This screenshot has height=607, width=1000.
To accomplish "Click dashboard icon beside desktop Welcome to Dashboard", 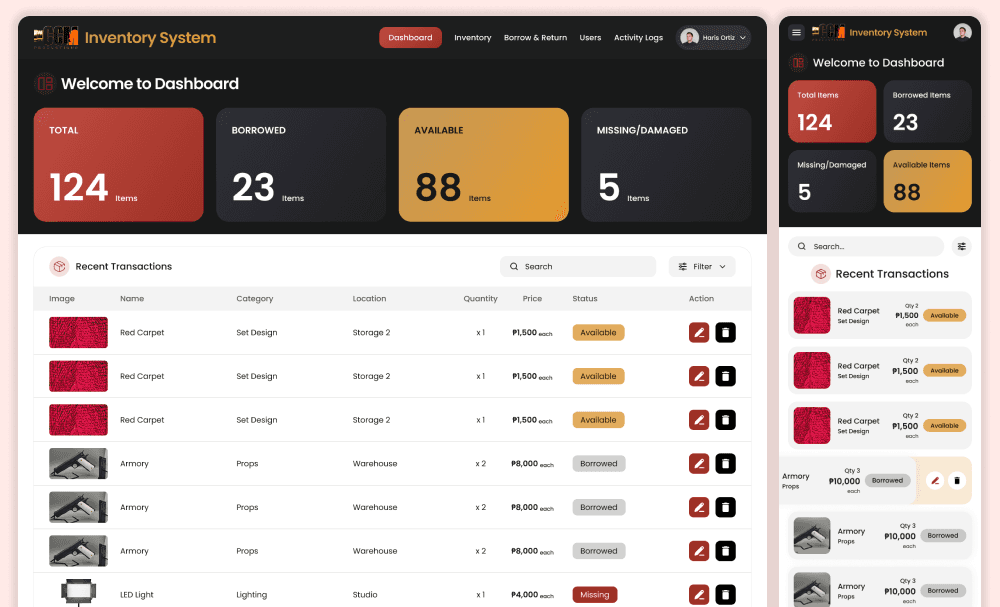I will [45, 84].
